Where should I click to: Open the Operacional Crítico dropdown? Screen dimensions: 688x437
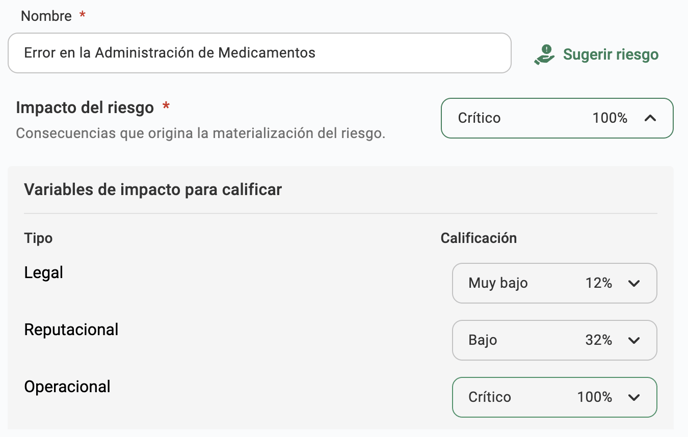(x=555, y=397)
